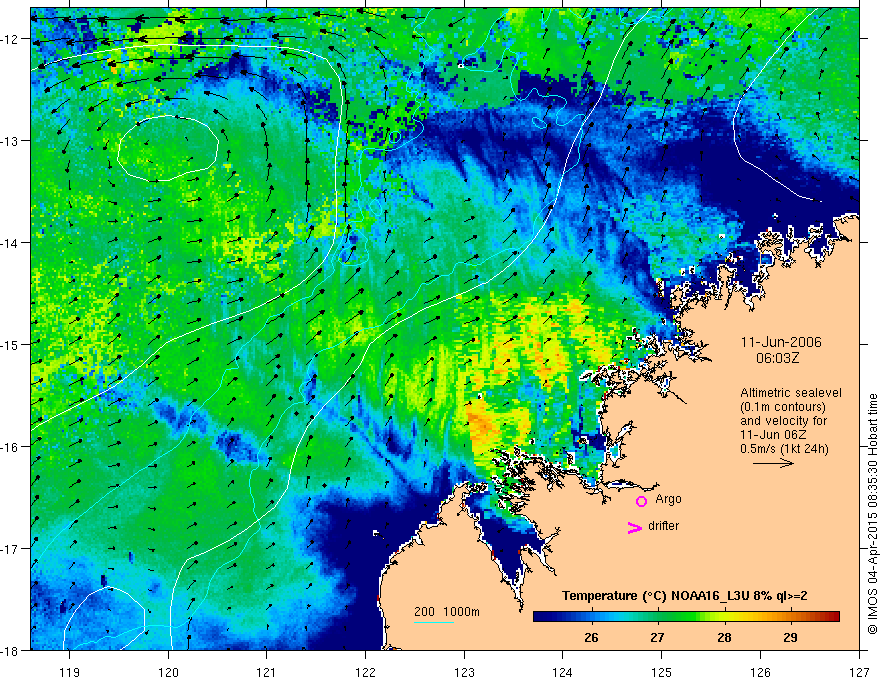Click the longitude axis label '127'
This screenshot has height=680, width=880.
tap(859, 672)
